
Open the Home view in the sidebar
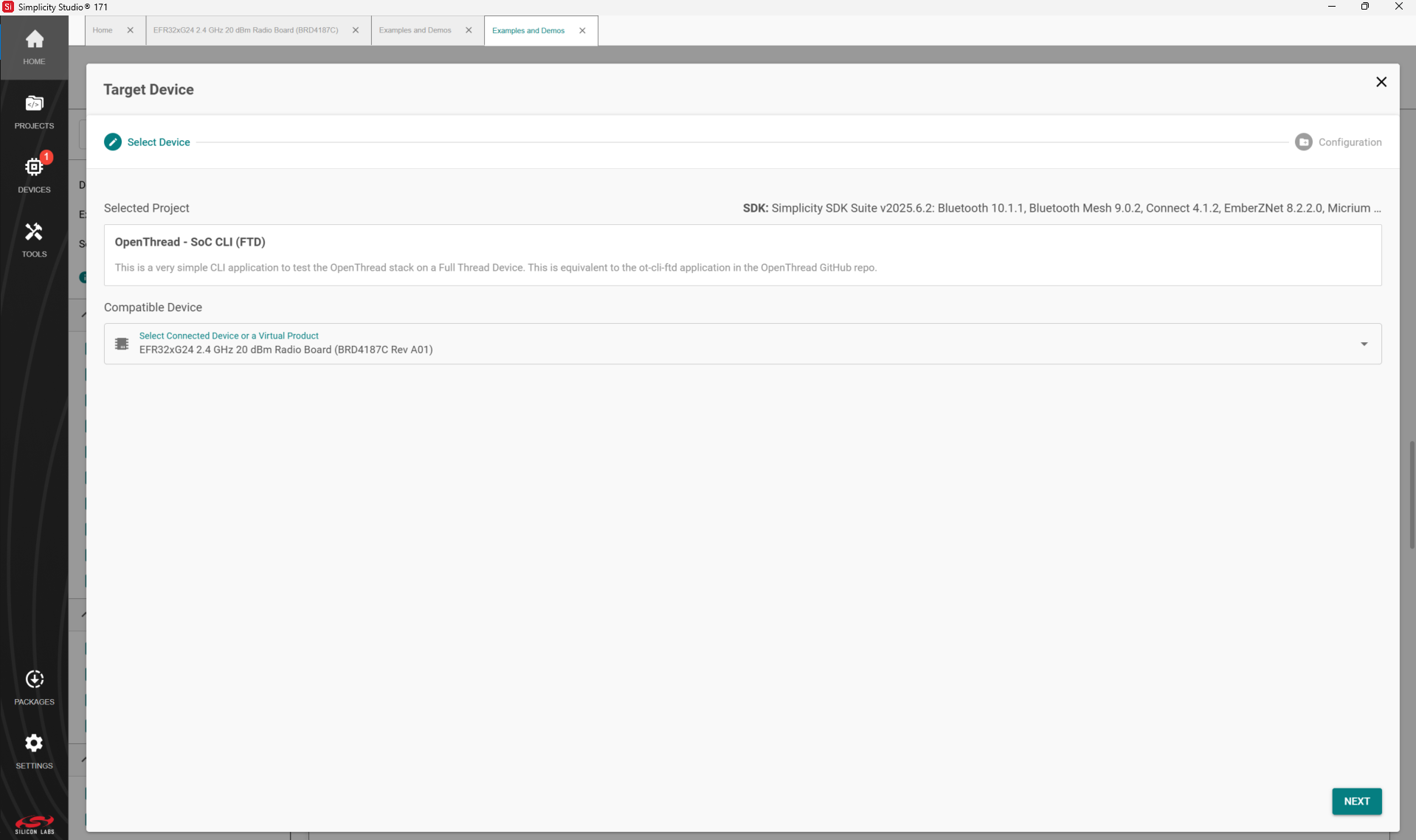tap(34, 48)
